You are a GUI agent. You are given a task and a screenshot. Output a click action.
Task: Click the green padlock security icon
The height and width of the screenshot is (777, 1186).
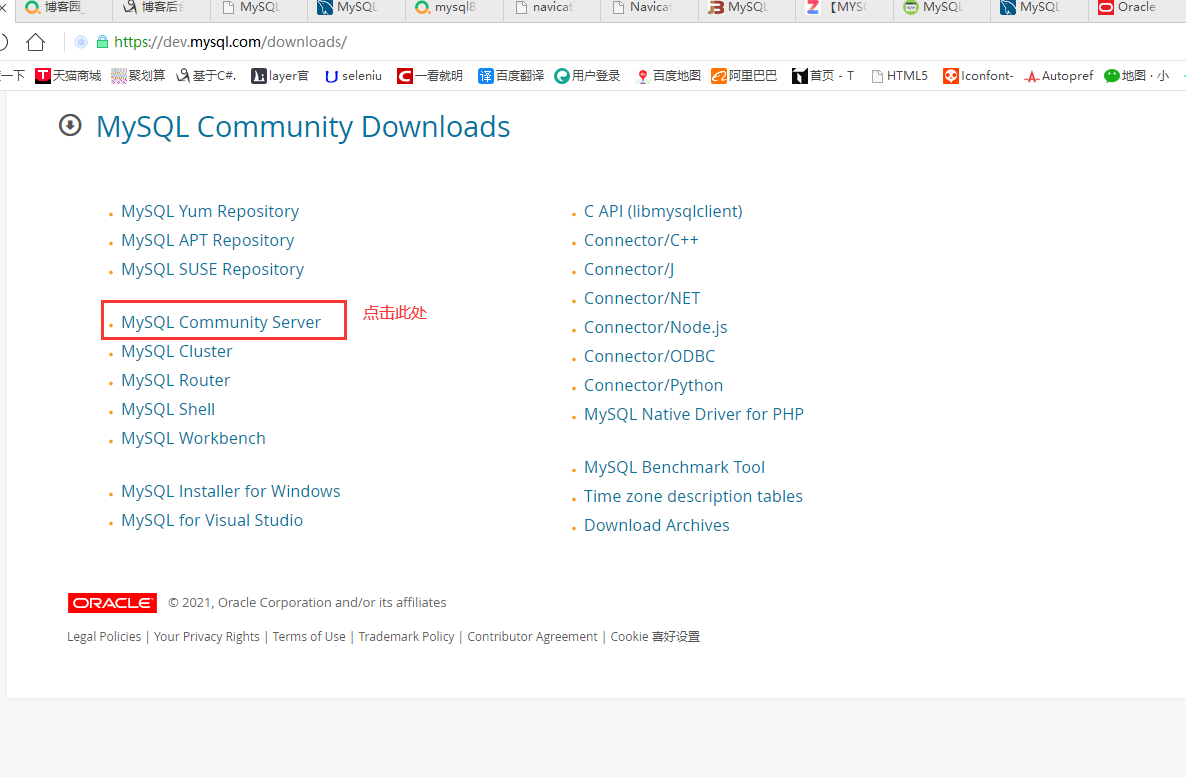tap(102, 42)
